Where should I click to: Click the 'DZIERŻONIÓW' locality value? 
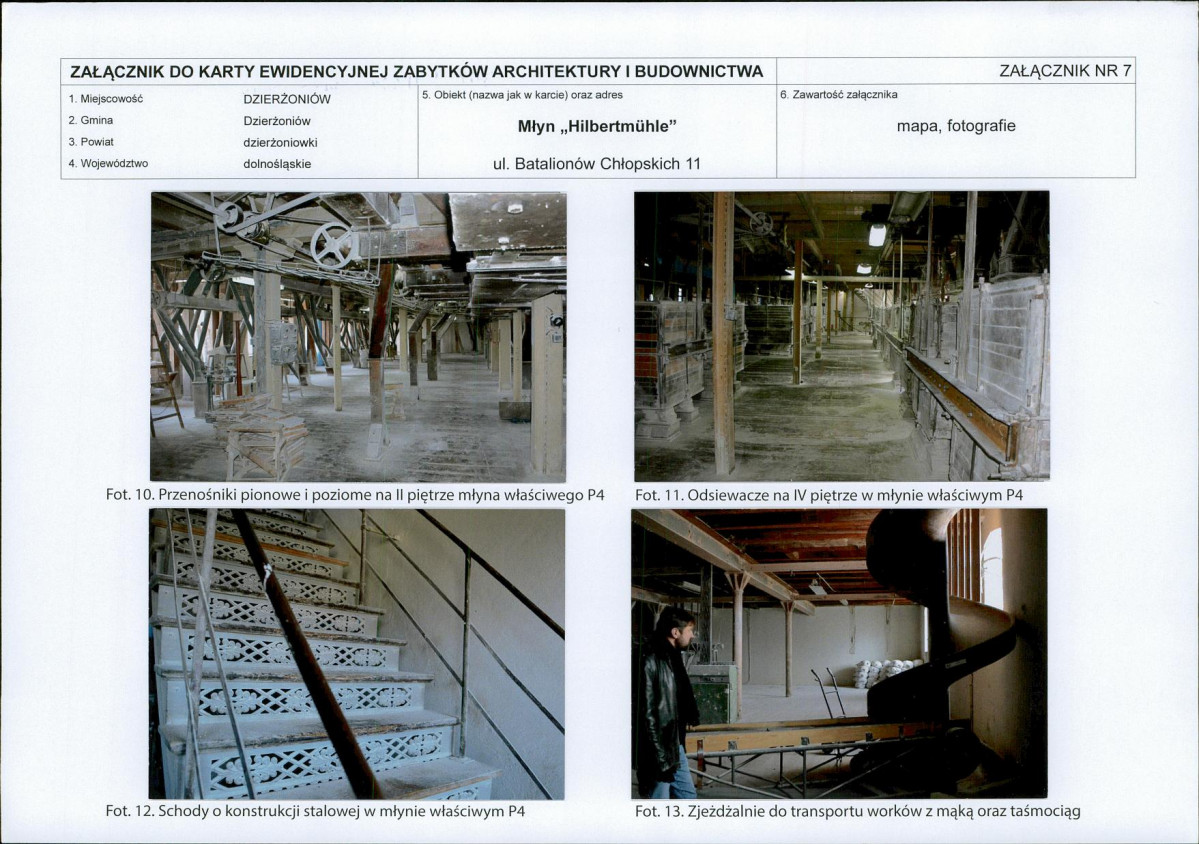(x=287, y=99)
